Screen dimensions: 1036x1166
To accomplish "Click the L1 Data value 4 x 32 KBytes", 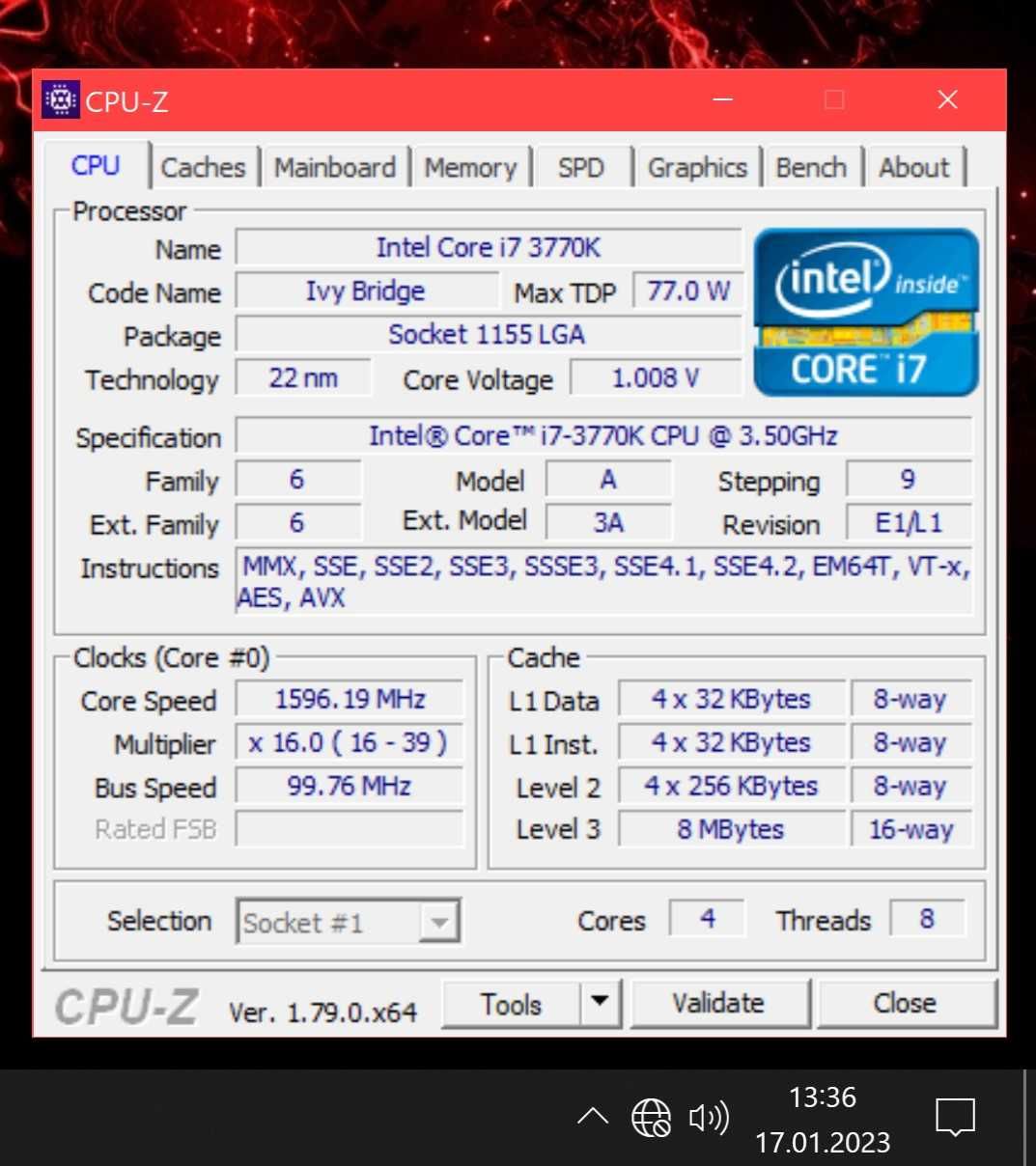I will click(731, 699).
